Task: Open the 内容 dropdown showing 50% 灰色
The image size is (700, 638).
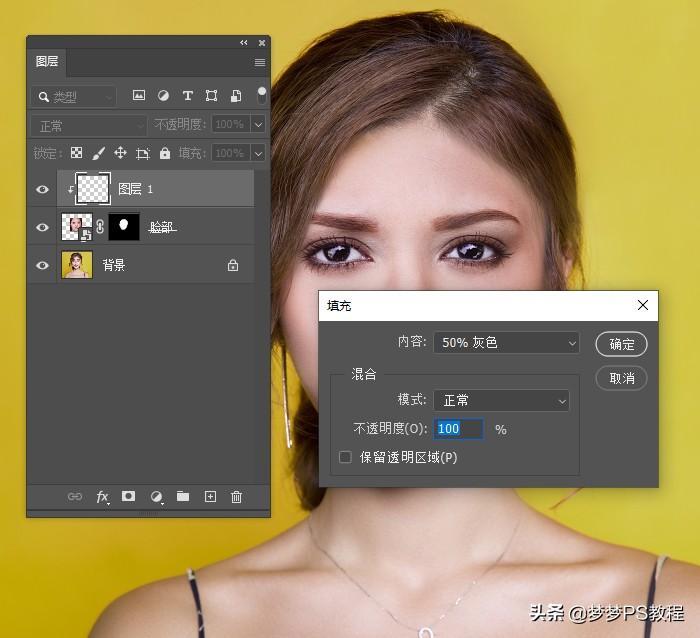Action: point(506,342)
